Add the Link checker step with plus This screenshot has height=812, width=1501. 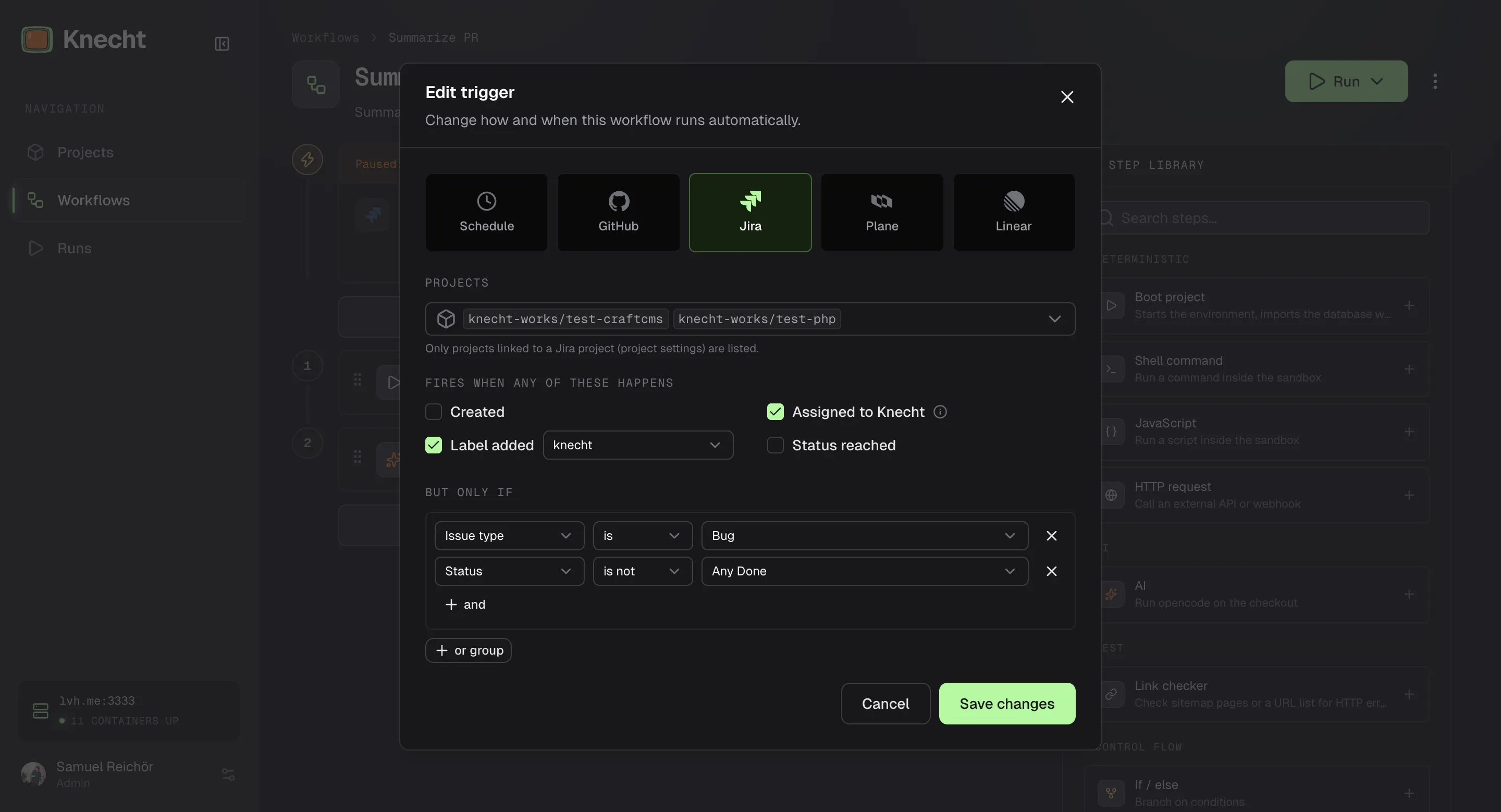[1409, 694]
